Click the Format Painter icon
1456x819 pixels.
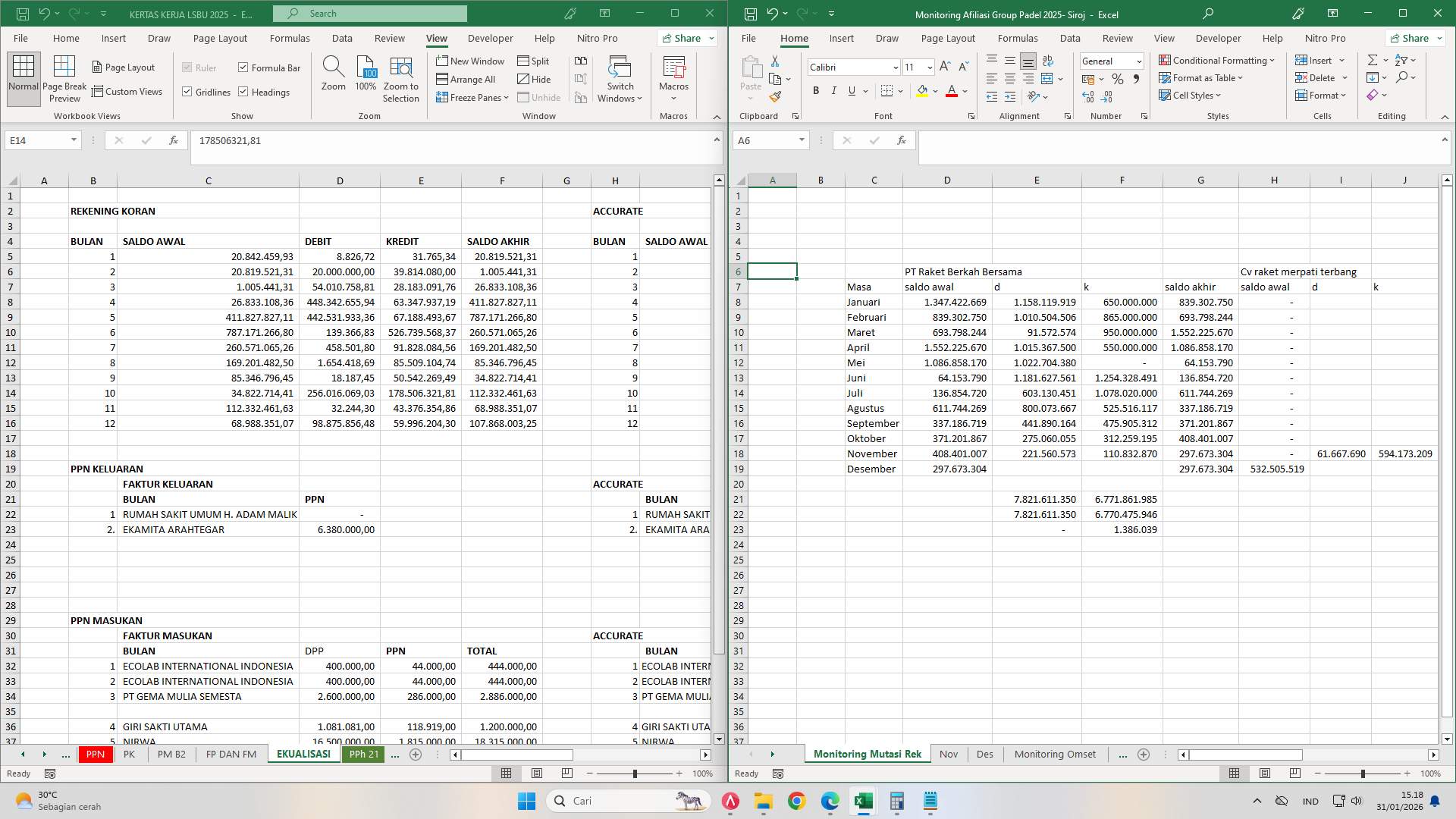coord(775,96)
